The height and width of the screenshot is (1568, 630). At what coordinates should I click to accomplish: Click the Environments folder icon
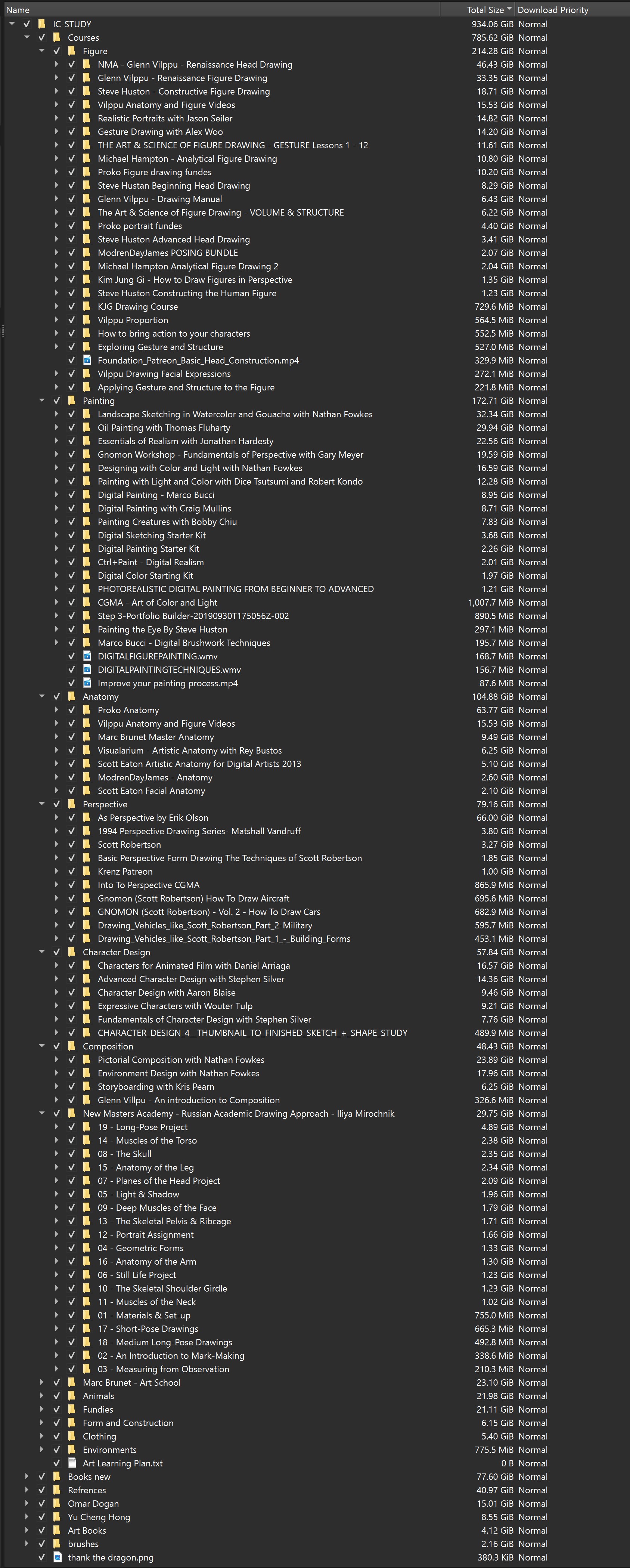pyautogui.click(x=72, y=1449)
